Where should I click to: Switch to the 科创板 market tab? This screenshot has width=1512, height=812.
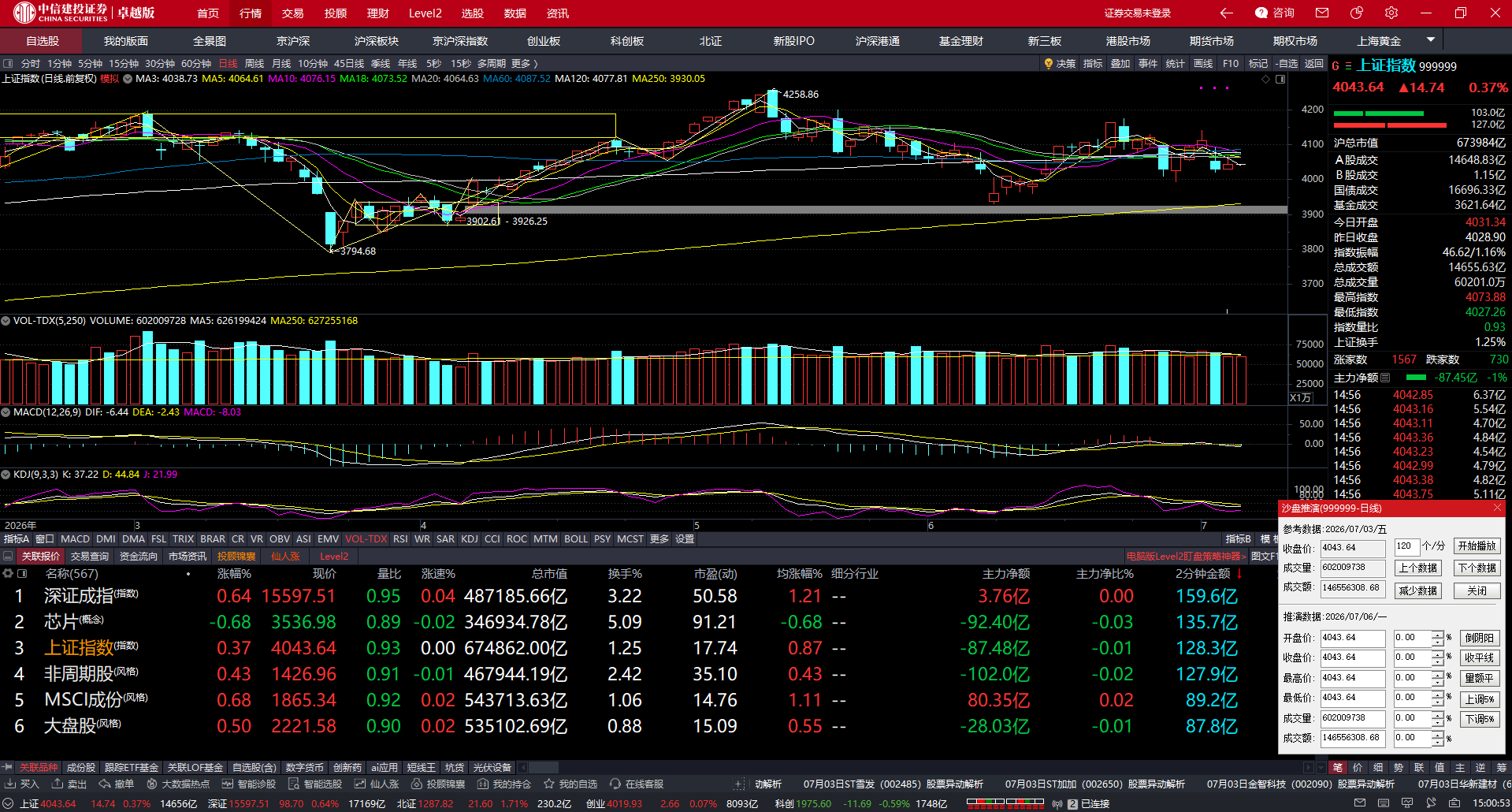click(627, 41)
